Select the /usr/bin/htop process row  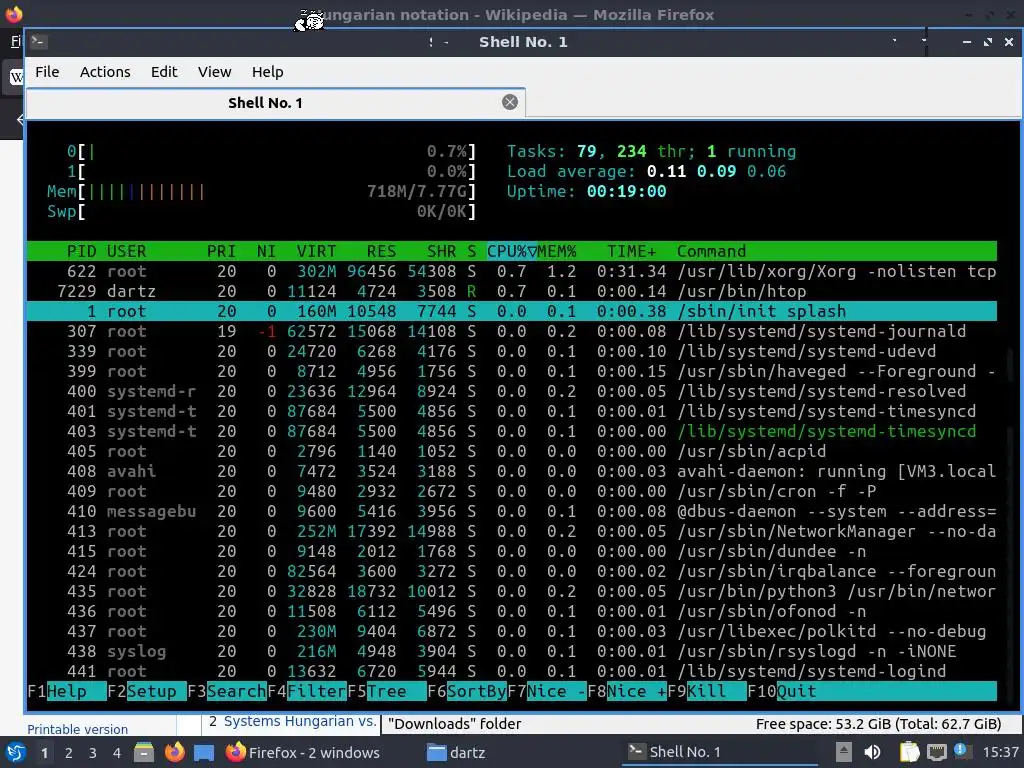[512, 291]
